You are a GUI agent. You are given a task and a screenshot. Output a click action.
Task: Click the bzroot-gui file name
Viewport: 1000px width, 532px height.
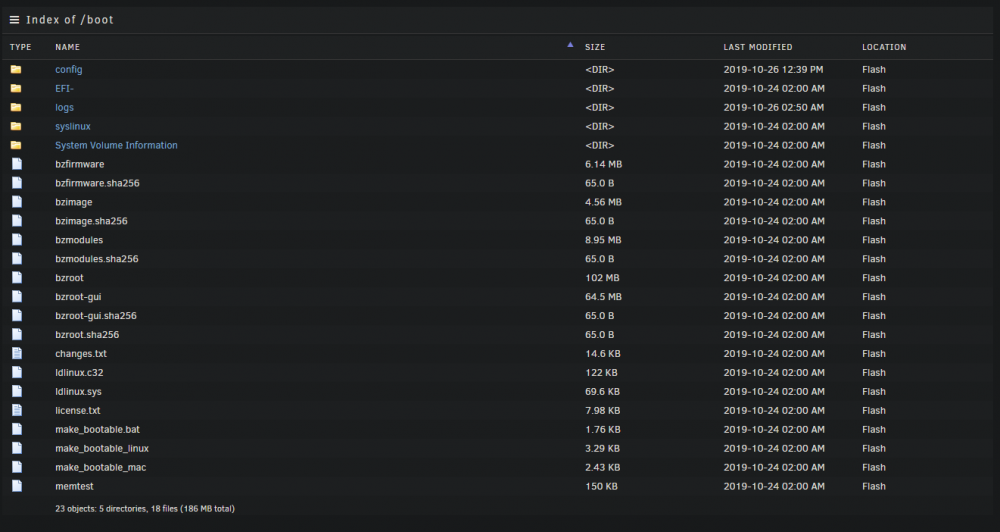78,297
